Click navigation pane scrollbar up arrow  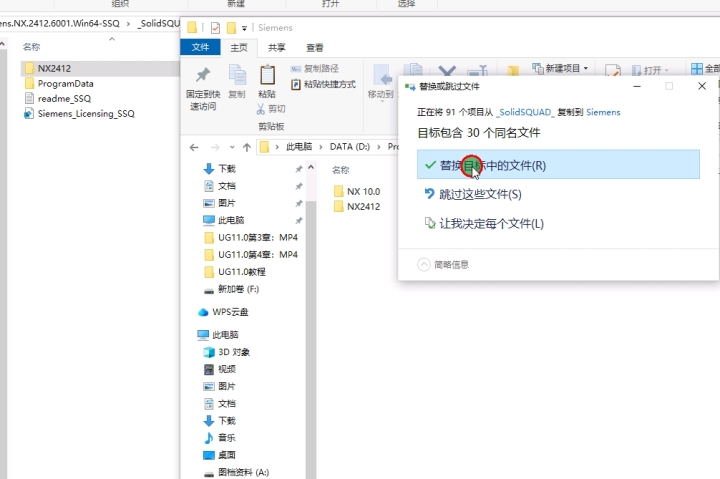[x=311, y=168]
